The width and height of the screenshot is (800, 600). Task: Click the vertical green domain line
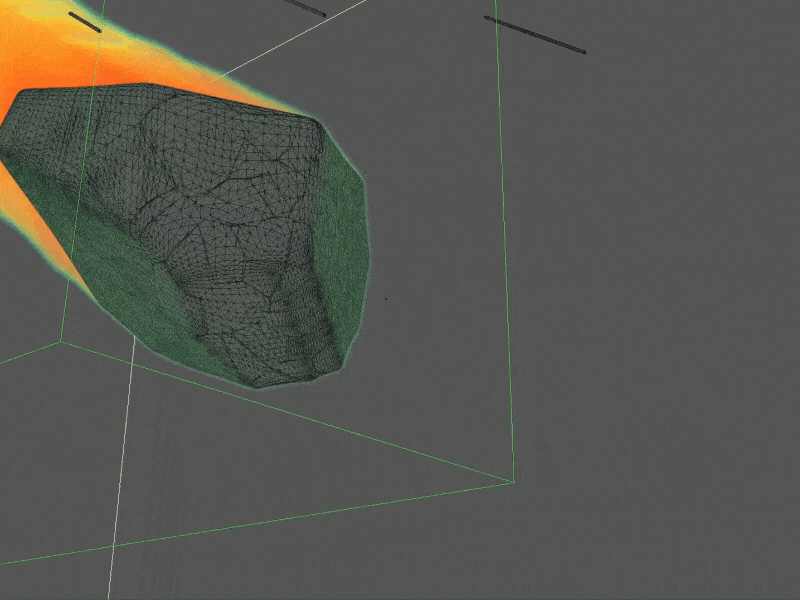click(x=505, y=250)
